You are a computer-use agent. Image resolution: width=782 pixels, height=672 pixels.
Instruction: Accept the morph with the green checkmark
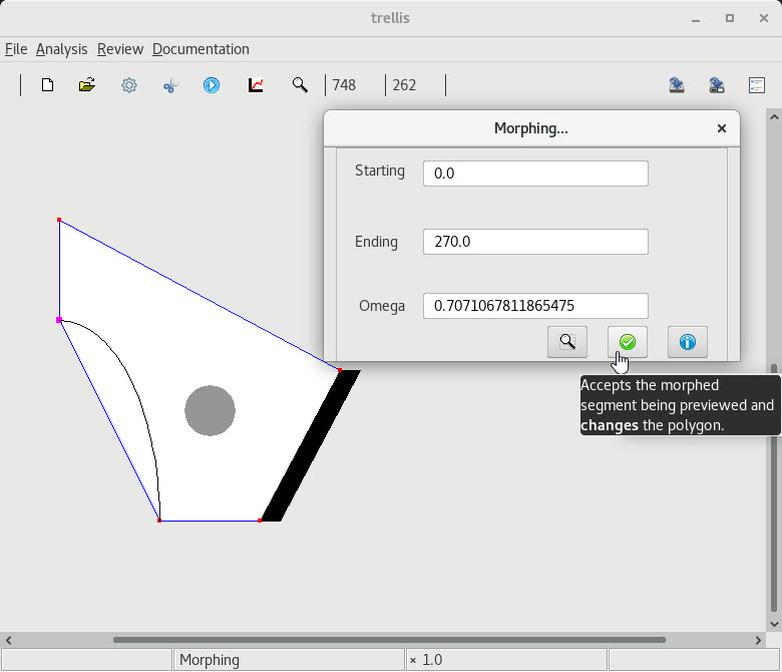click(627, 342)
